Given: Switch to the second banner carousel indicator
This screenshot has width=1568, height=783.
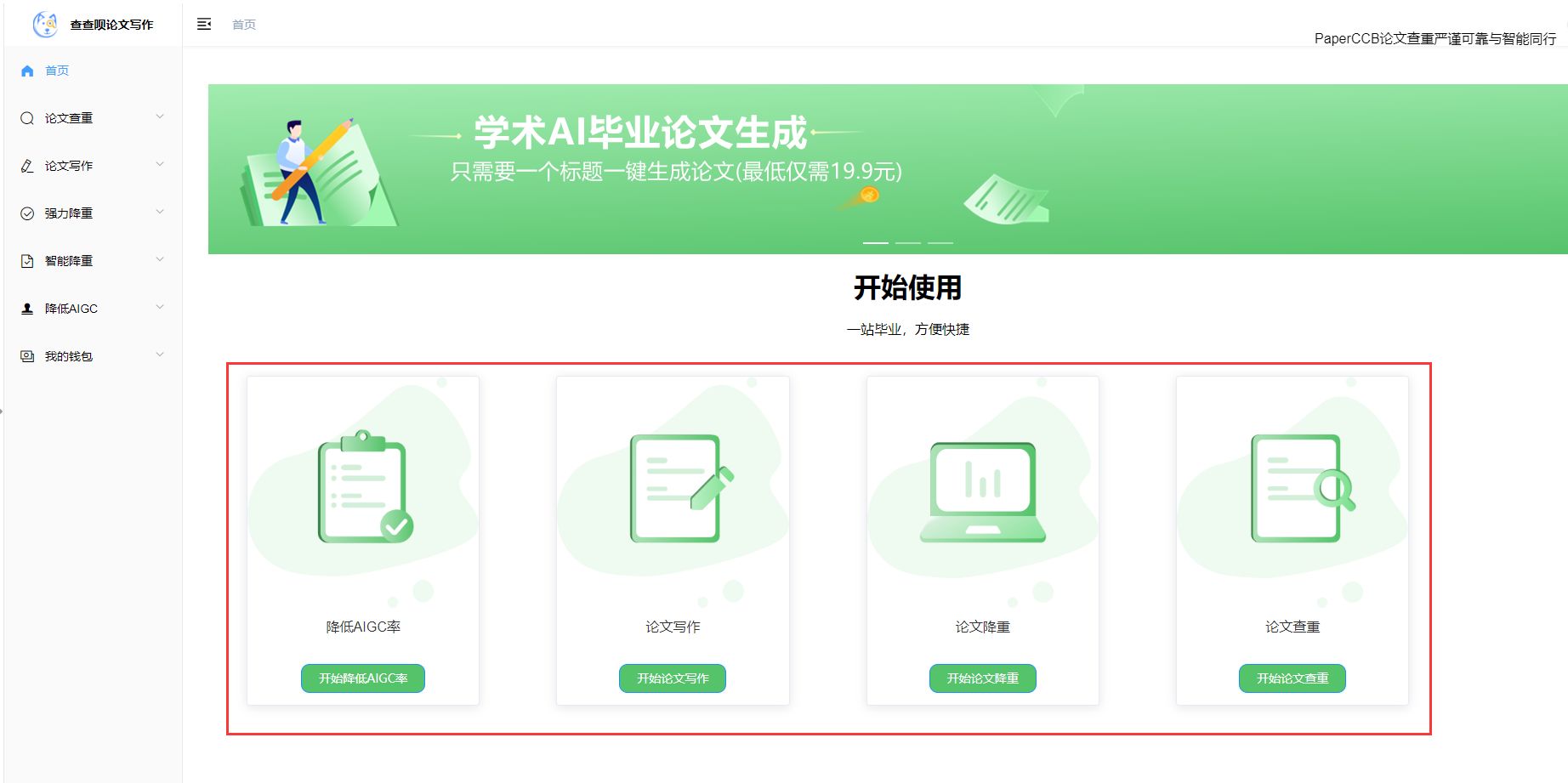Looking at the screenshot, I should [x=908, y=243].
